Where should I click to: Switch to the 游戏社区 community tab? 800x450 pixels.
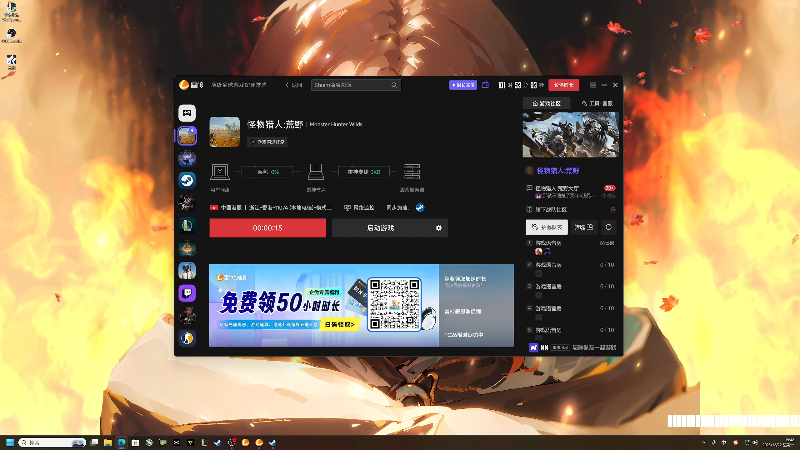[547, 103]
